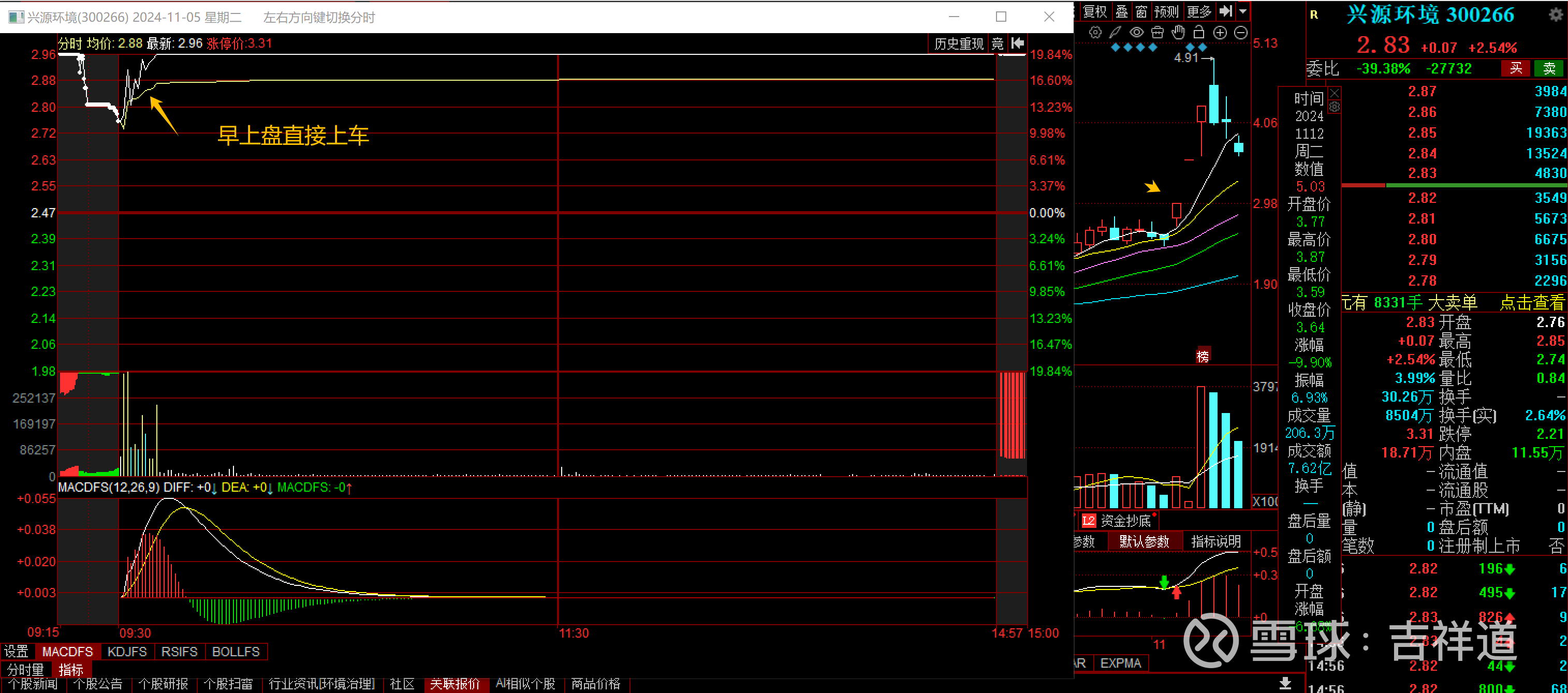Image resolution: width=1568 pixels, height=693 pixels.
Task: Switch to RSIFS indicator tab
Action: tap(180, 652)
